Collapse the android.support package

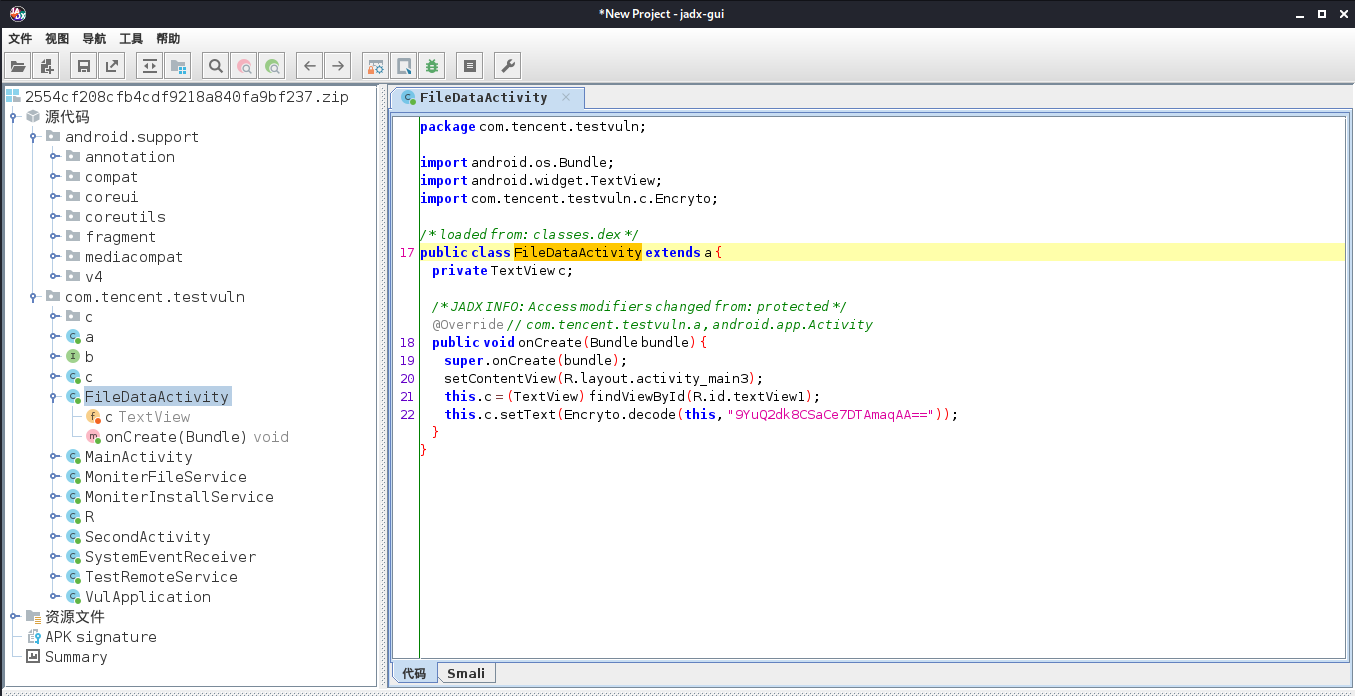(x=34, y=137)
